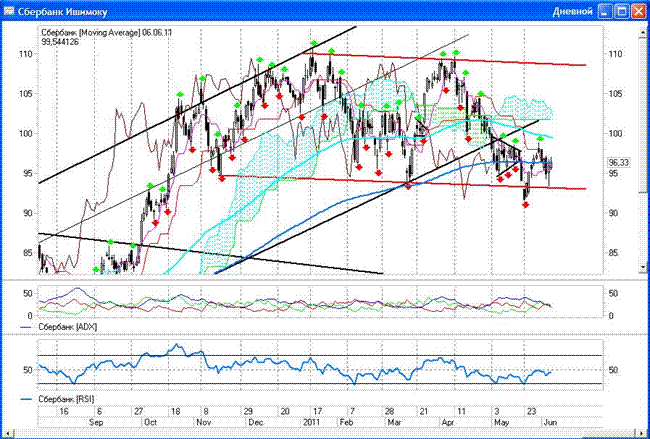Click the Сбербанк Ишимоку window title

[x=62, y=12]
